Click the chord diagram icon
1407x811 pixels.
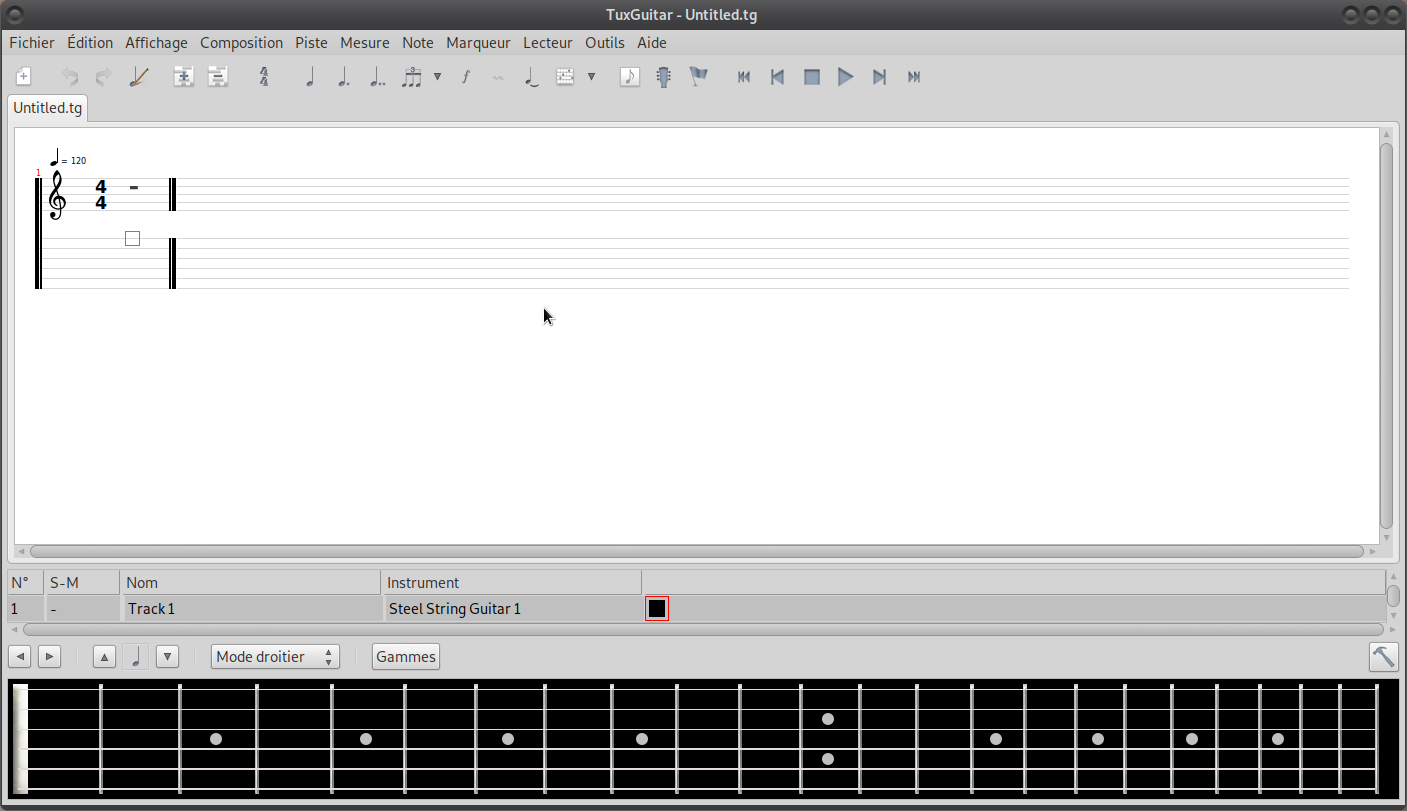pos(565,77)
